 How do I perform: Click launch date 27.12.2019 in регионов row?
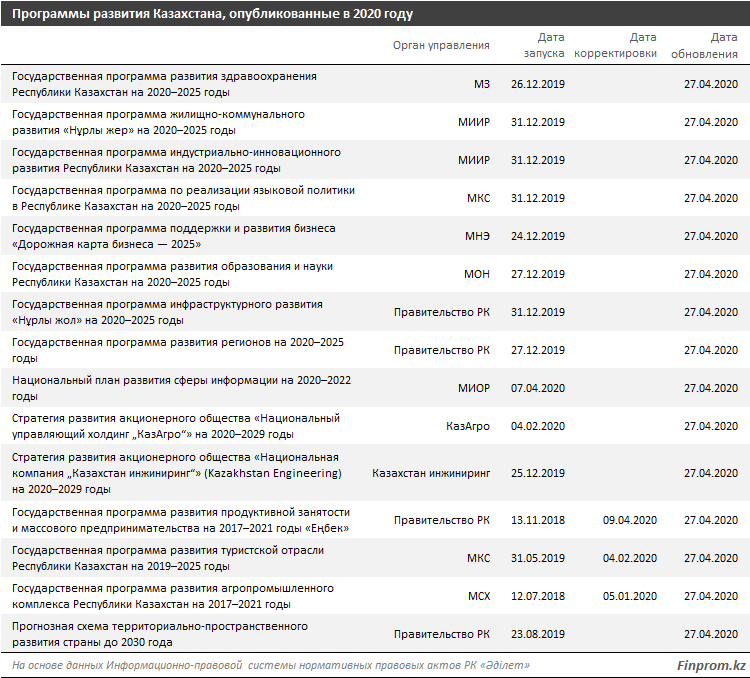click(538, 350)
